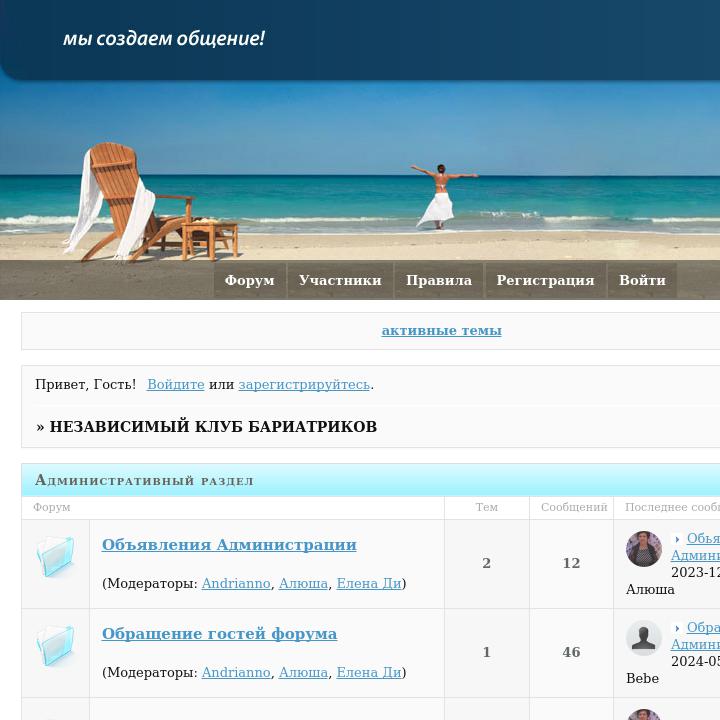Click the author name Алюша under last post
This screenshot has width=720, height=720.
click(x=650, y=590)
